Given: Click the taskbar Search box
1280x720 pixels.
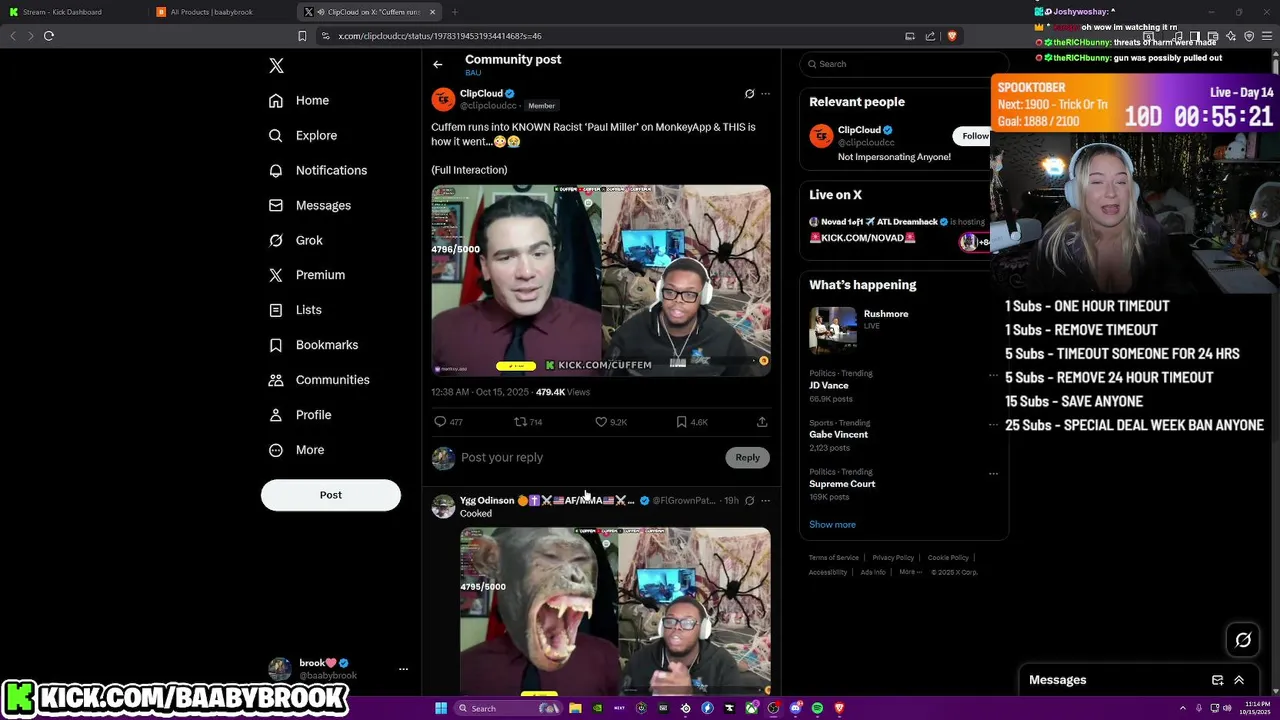Looking at the screenshot, I should click(507, 708).
